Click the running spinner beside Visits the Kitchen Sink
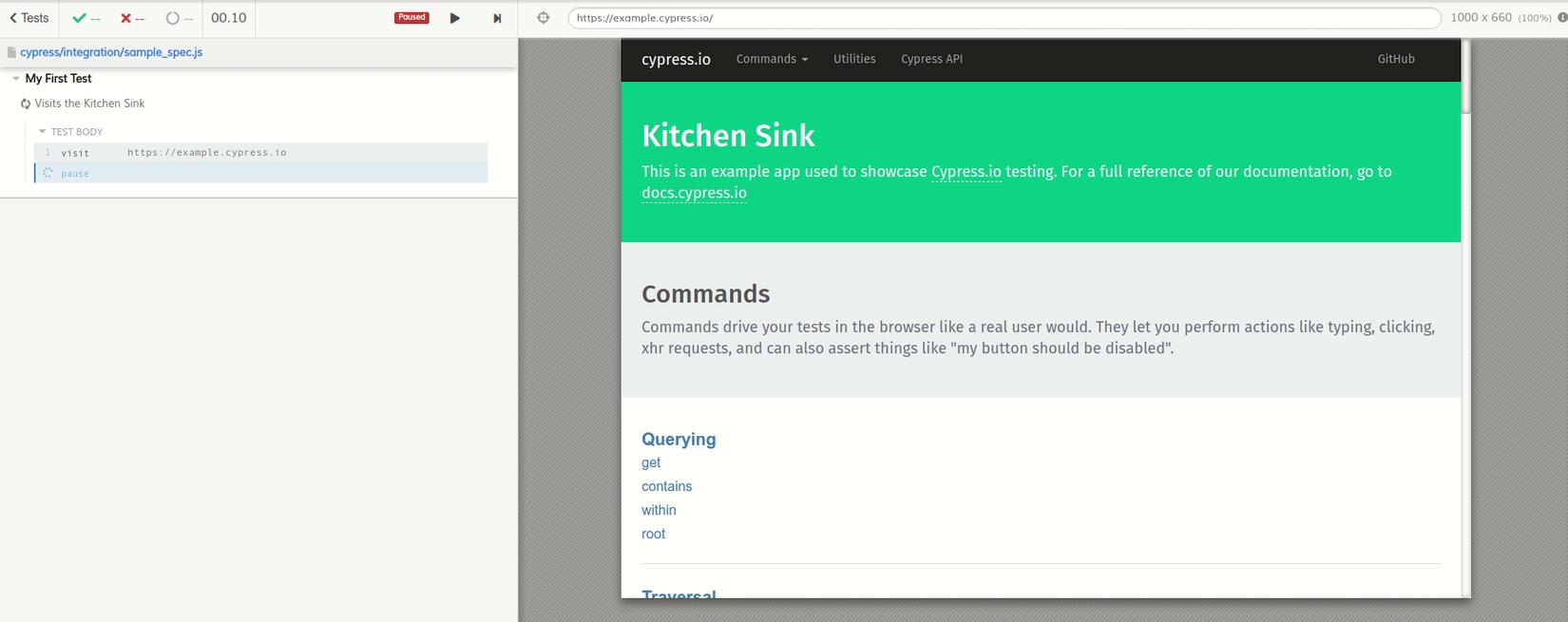 coord(26,104)
